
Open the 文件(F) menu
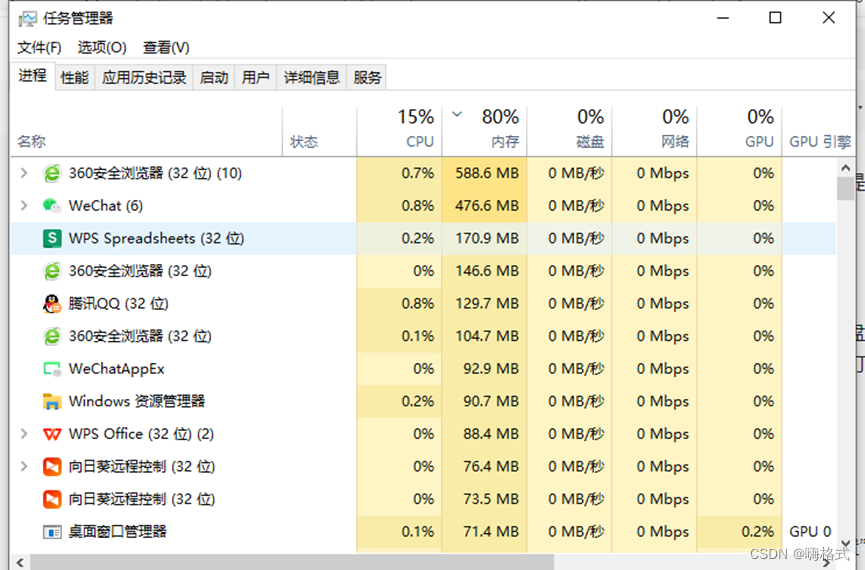[39, 47]
